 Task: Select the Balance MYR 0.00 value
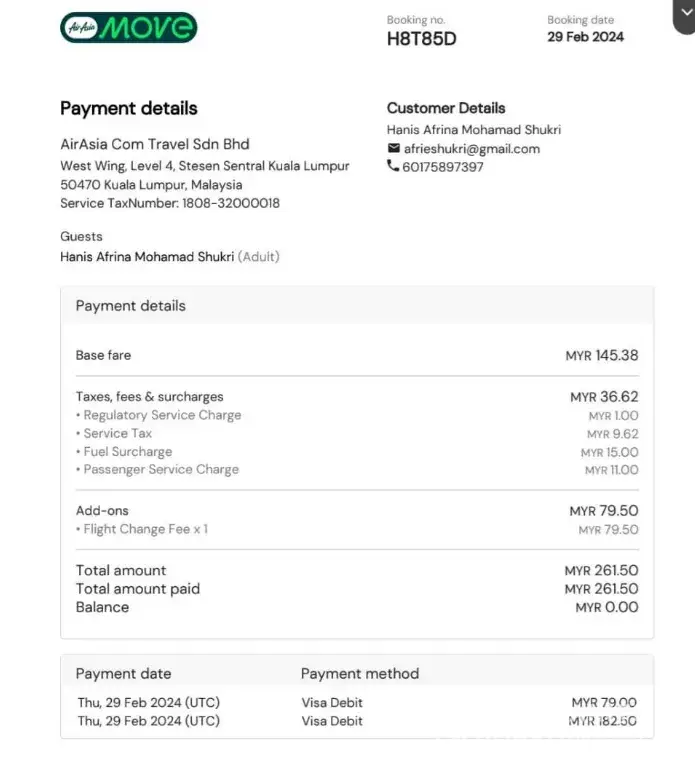(x=606, y=607)
